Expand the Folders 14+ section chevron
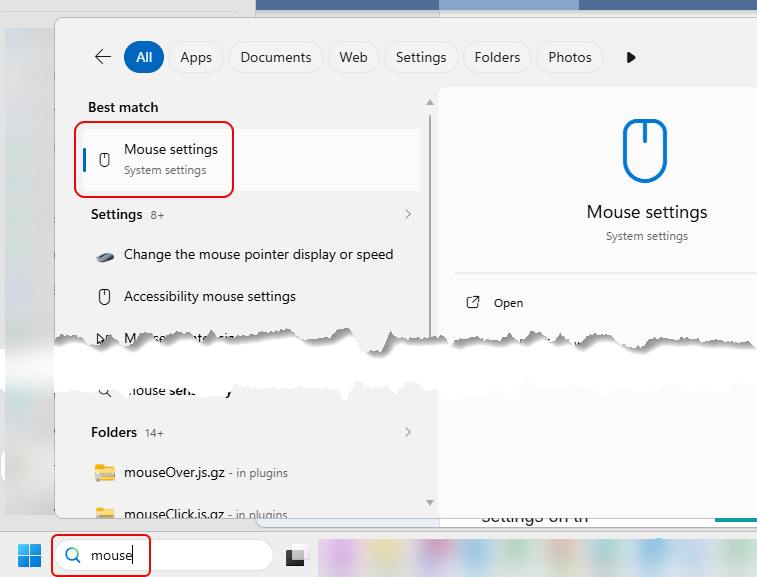Image resolution: width=757 pixels, height=577 pixels. coord(408,432)
